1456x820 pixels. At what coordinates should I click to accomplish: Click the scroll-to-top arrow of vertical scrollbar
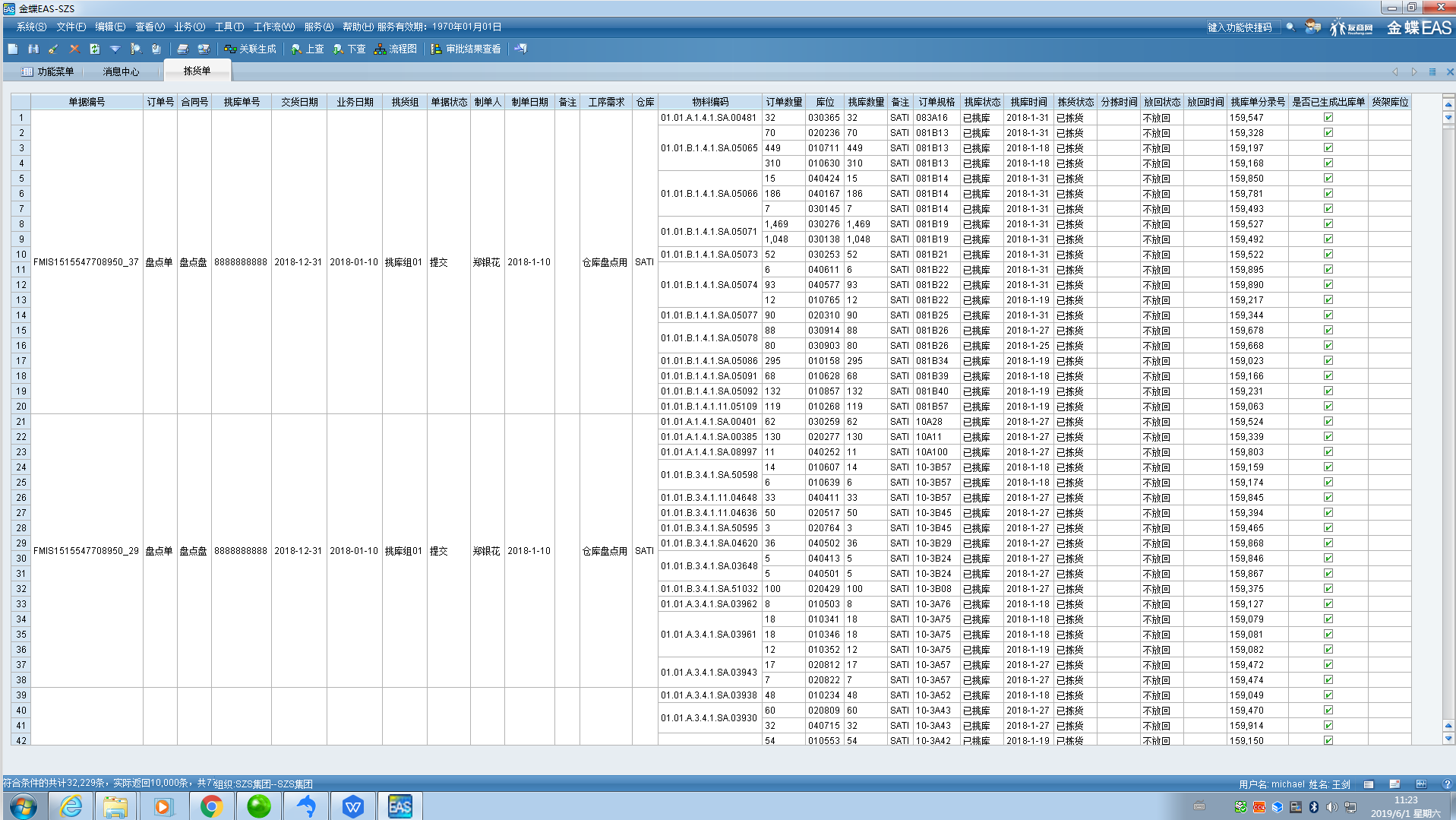pyautogui.click(x=1448, y=105)
